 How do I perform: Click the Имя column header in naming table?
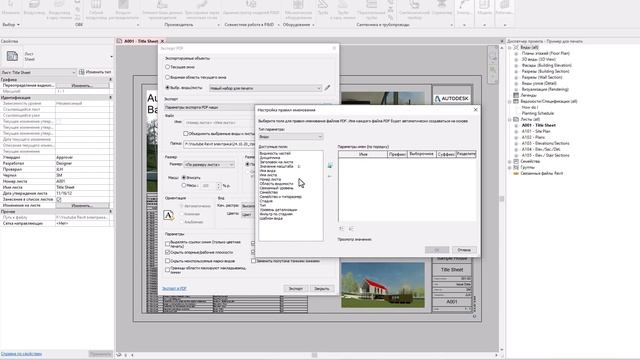pos(363,154)
